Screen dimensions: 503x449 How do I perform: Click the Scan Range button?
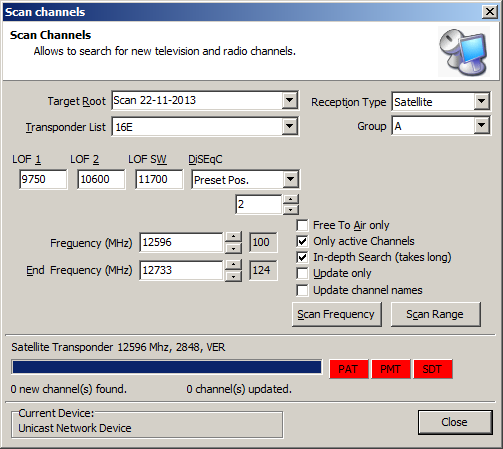coord(436,314)
